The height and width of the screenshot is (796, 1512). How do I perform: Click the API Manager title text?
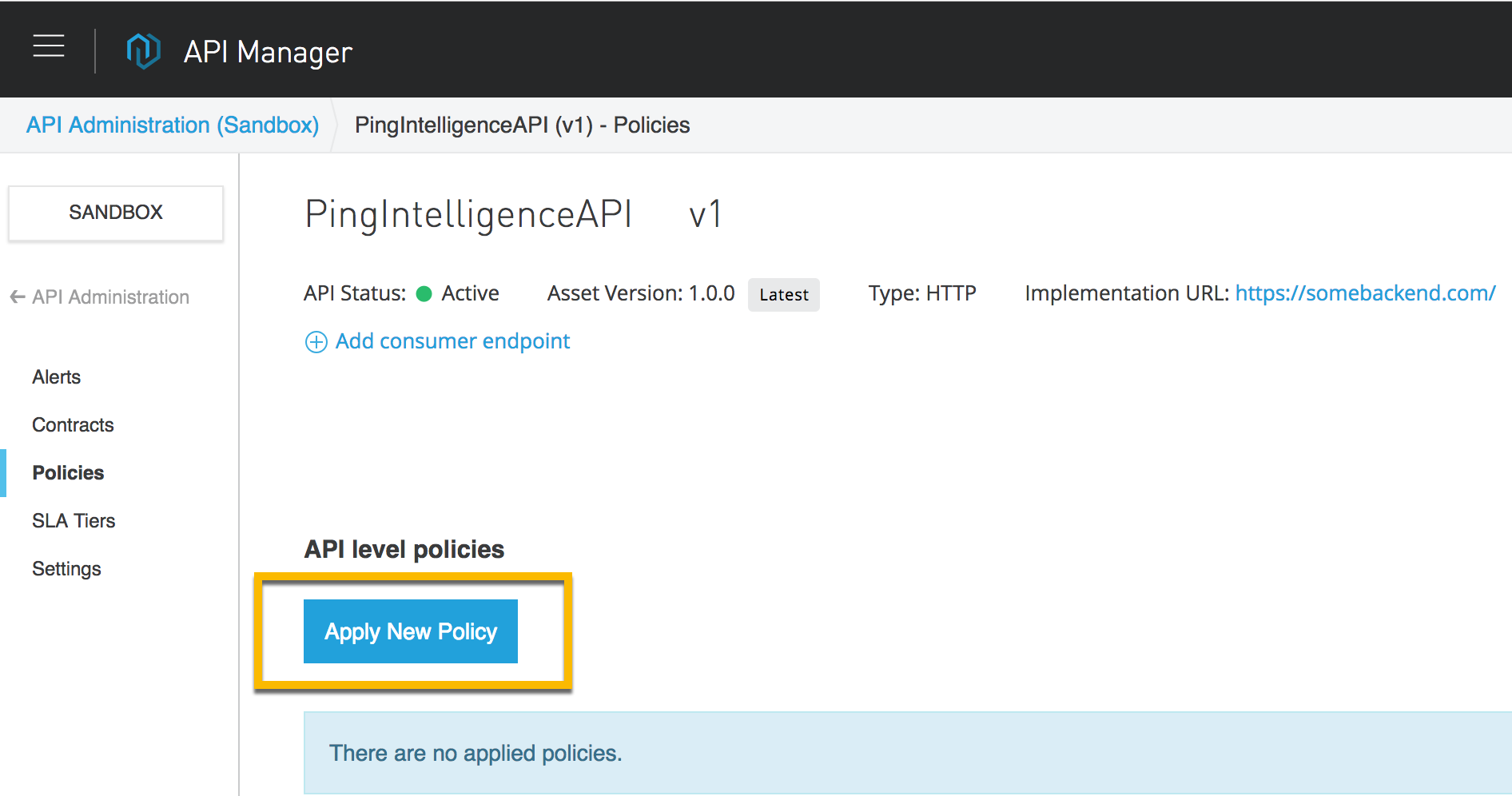click(268, 52)
